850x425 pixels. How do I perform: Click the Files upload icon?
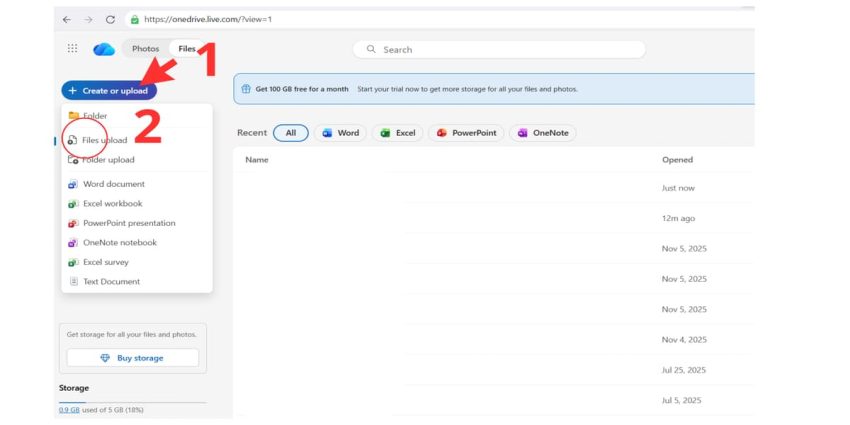click(73, 140)
